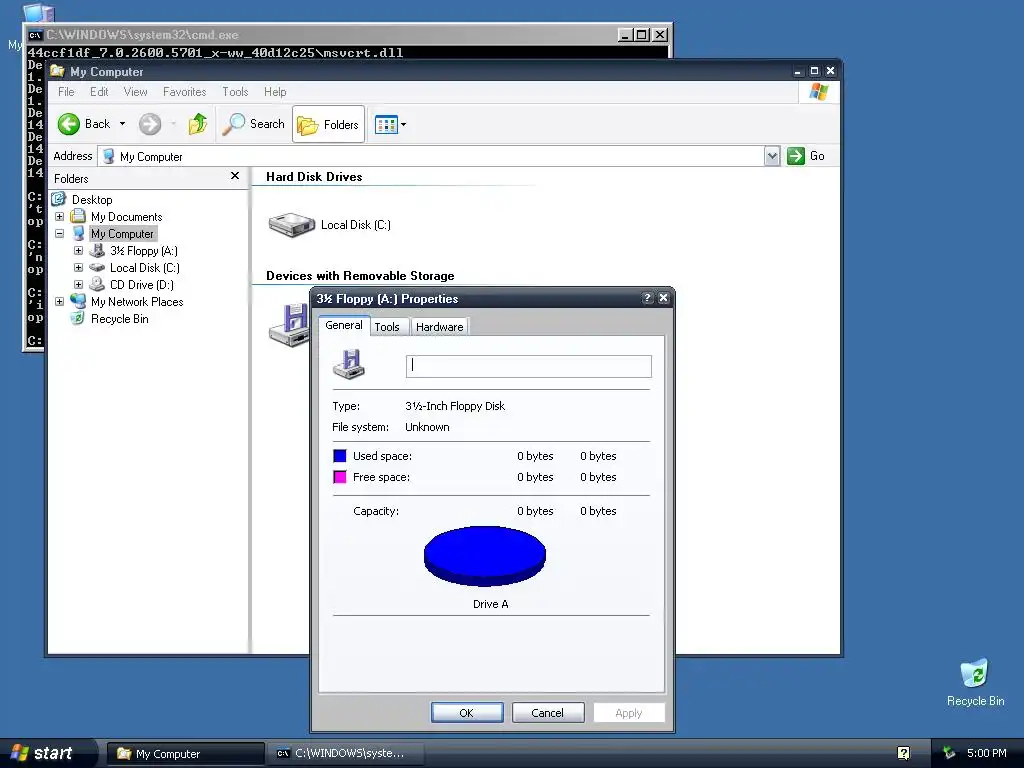The height and width of the screenshot is (768, 1024).
Task: Click the system tray network icon
Action: point(949,754)
